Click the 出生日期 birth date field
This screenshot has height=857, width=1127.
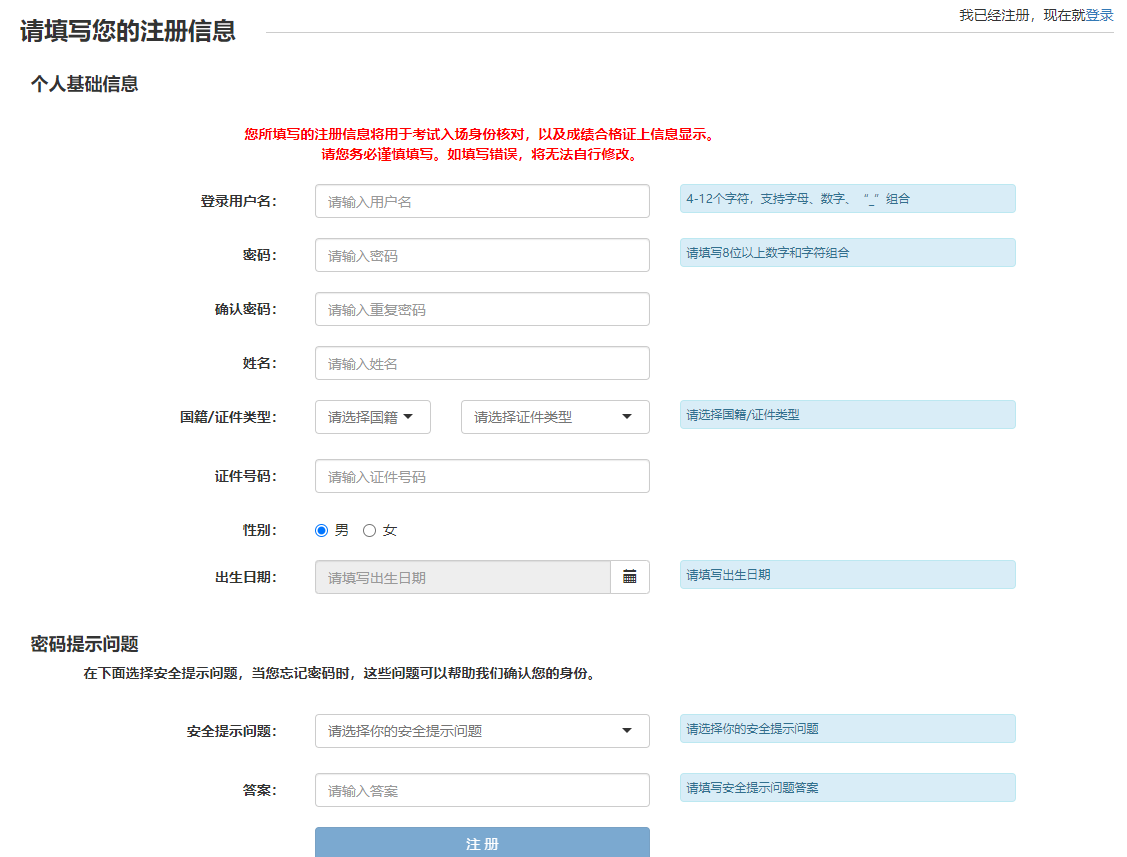point(462,577)
